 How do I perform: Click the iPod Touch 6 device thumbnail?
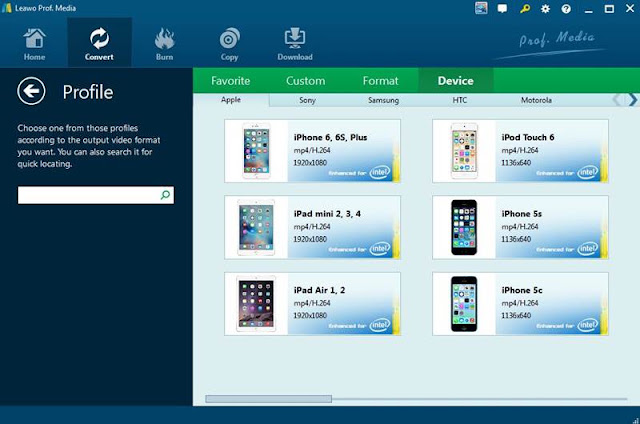(x=464, y=151)
